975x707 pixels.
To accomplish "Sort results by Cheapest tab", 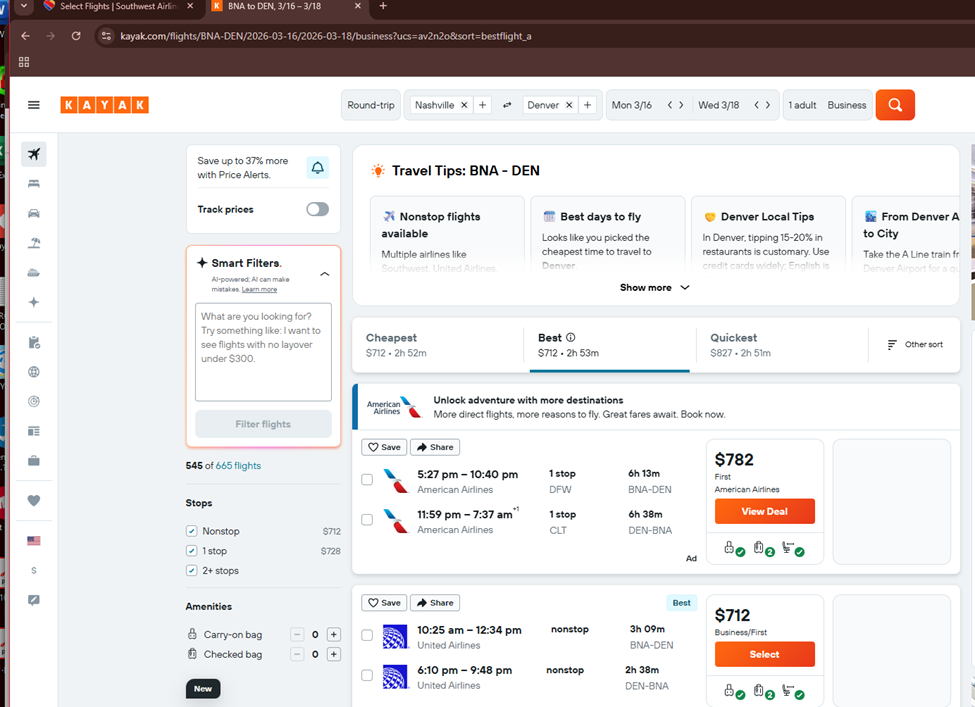I will pyautogui.click(x=438, y=345).
